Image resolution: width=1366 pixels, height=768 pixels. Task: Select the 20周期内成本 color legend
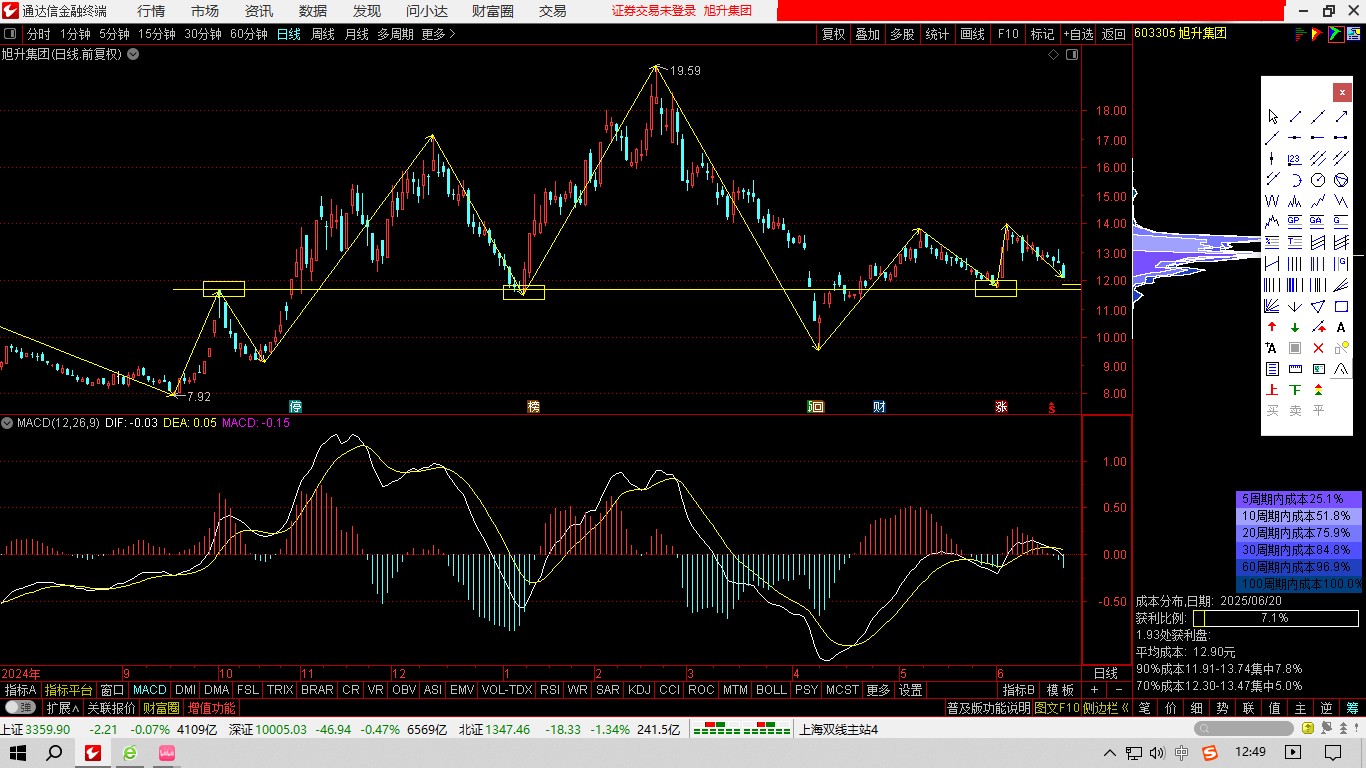[1299, 532]
